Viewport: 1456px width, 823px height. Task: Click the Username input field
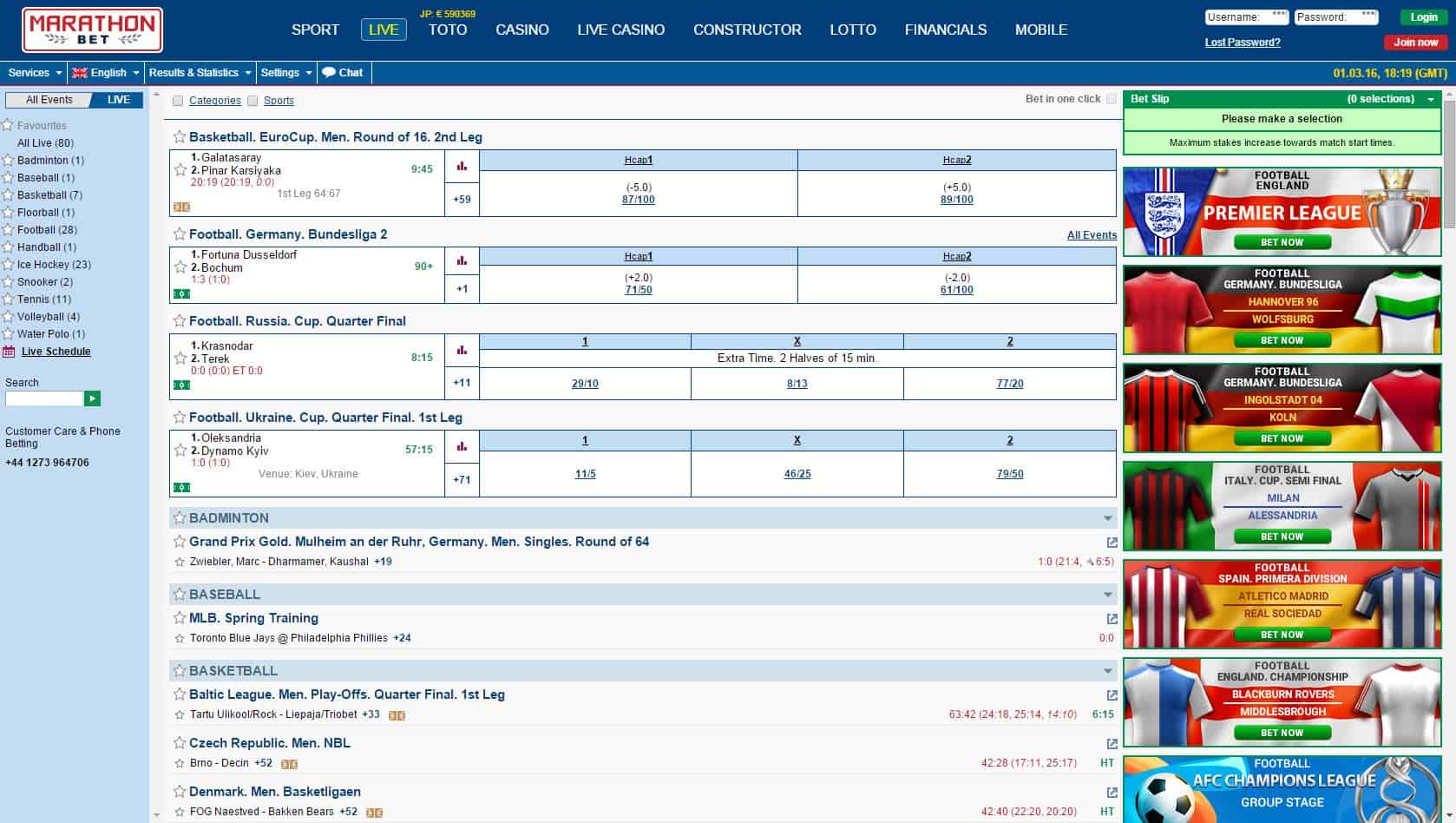1247,17
